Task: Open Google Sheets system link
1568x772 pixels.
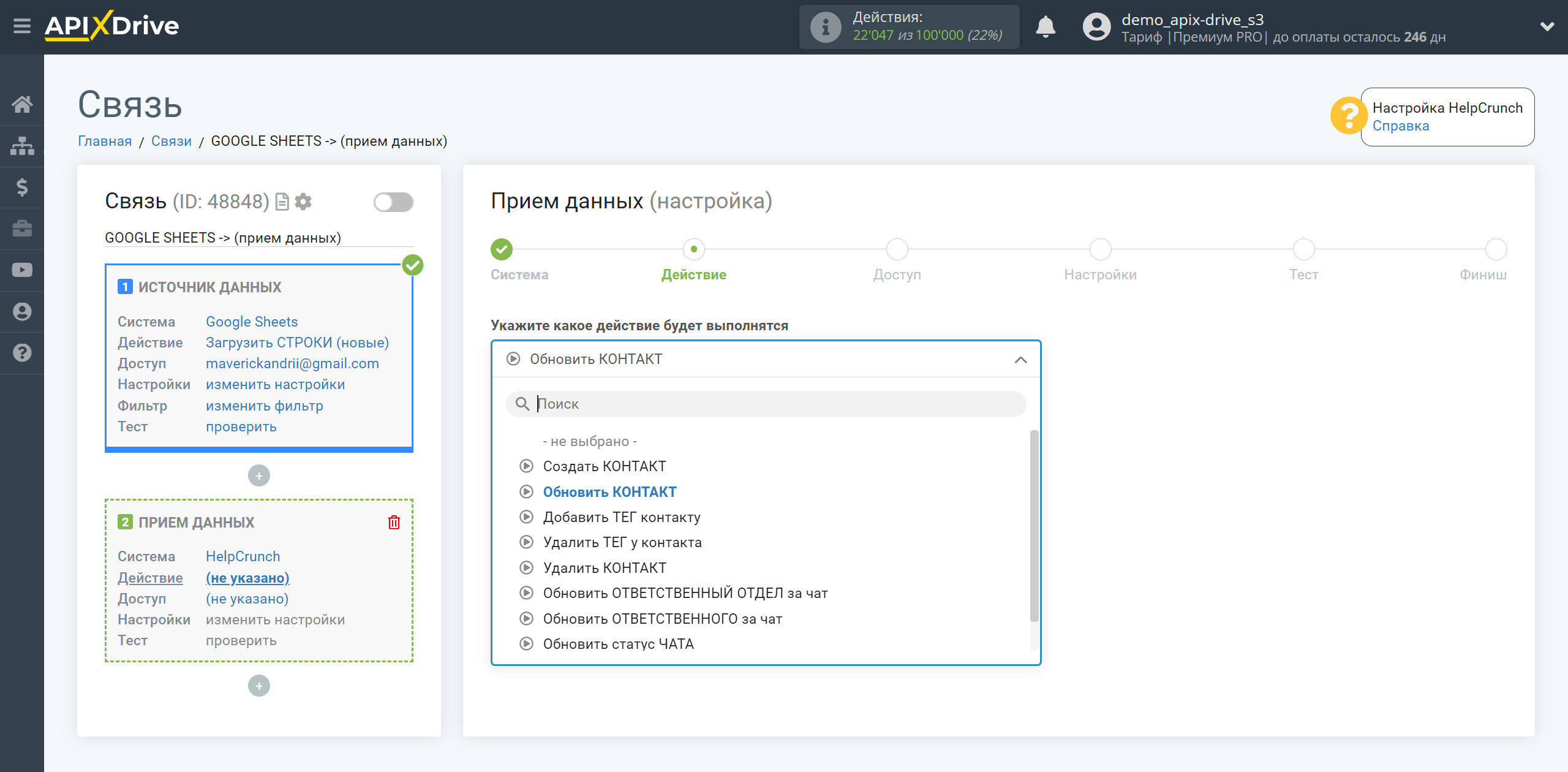Action: click(x=252, y=322)
